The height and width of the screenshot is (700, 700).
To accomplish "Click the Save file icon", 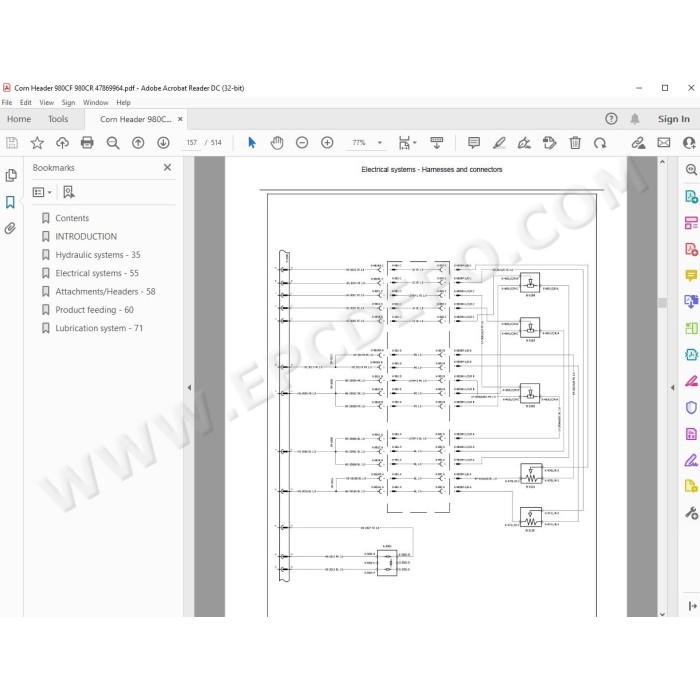I will click(x=12, y=143).
